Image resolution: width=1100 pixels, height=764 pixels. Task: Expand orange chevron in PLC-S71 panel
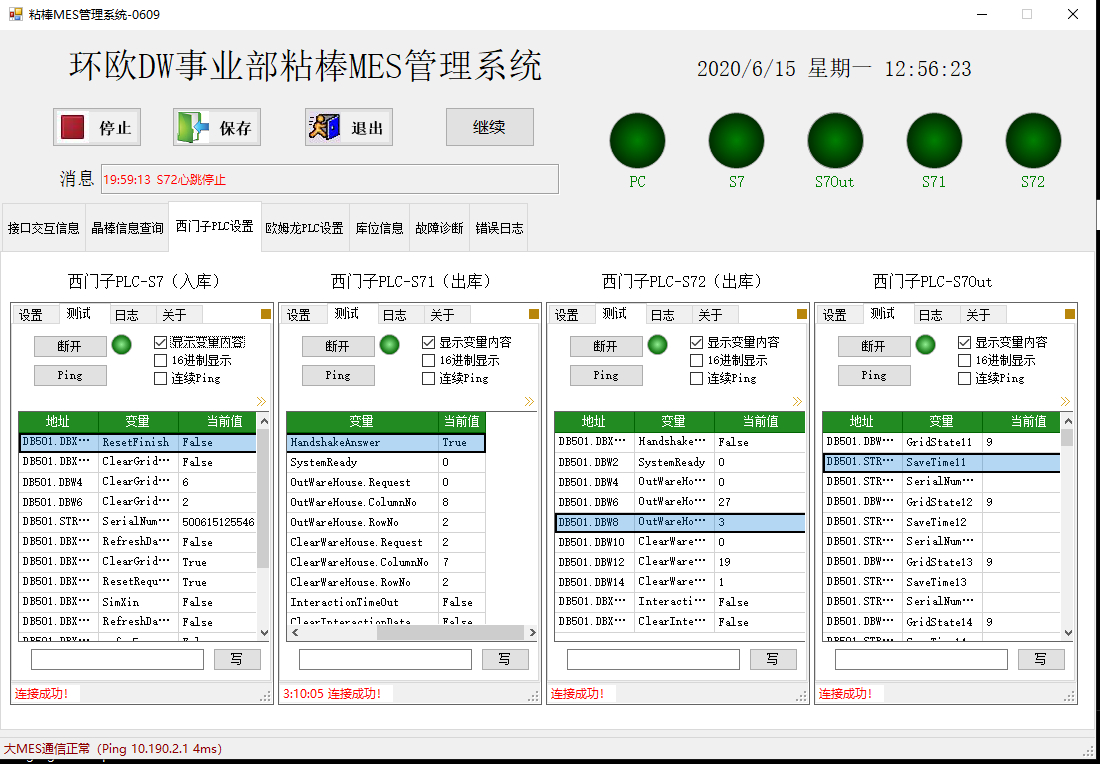[529, 401]
